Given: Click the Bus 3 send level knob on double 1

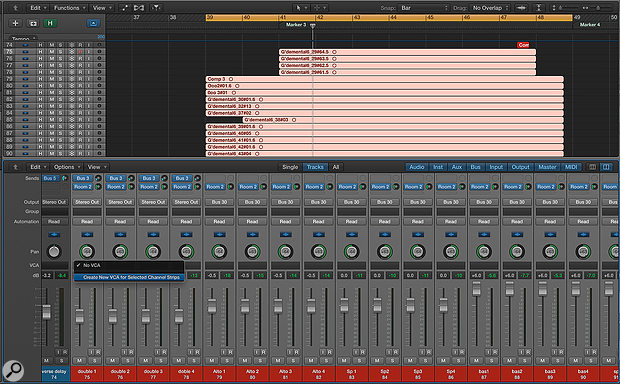Looking at the screenshot, I should [97, 178].
